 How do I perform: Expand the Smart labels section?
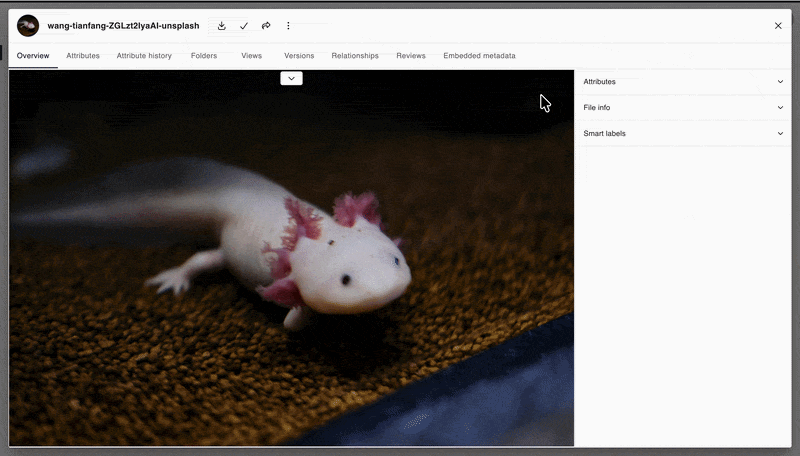click(x=683, y=134)
